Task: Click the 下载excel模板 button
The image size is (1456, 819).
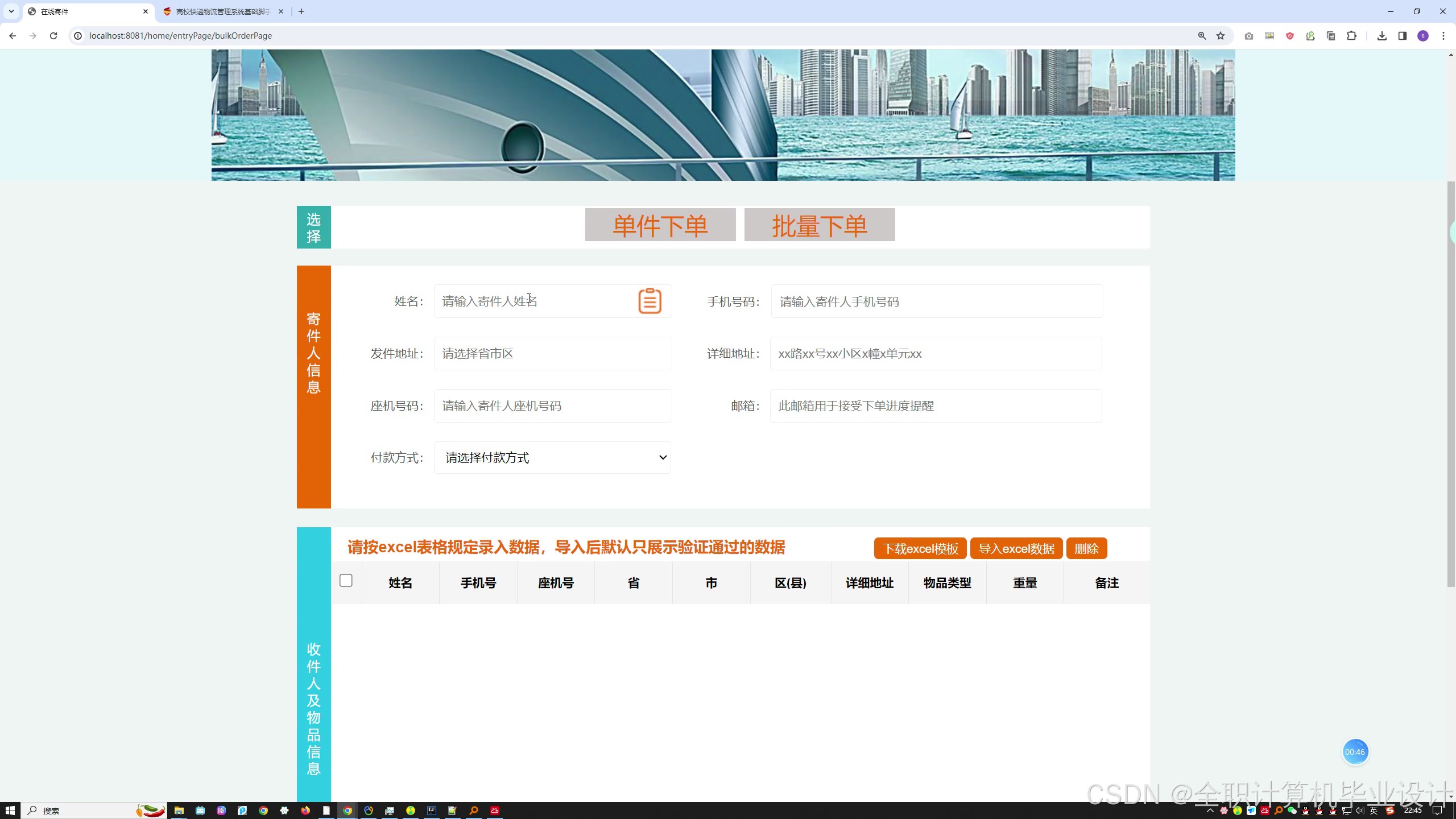Action: click(920, 548)
